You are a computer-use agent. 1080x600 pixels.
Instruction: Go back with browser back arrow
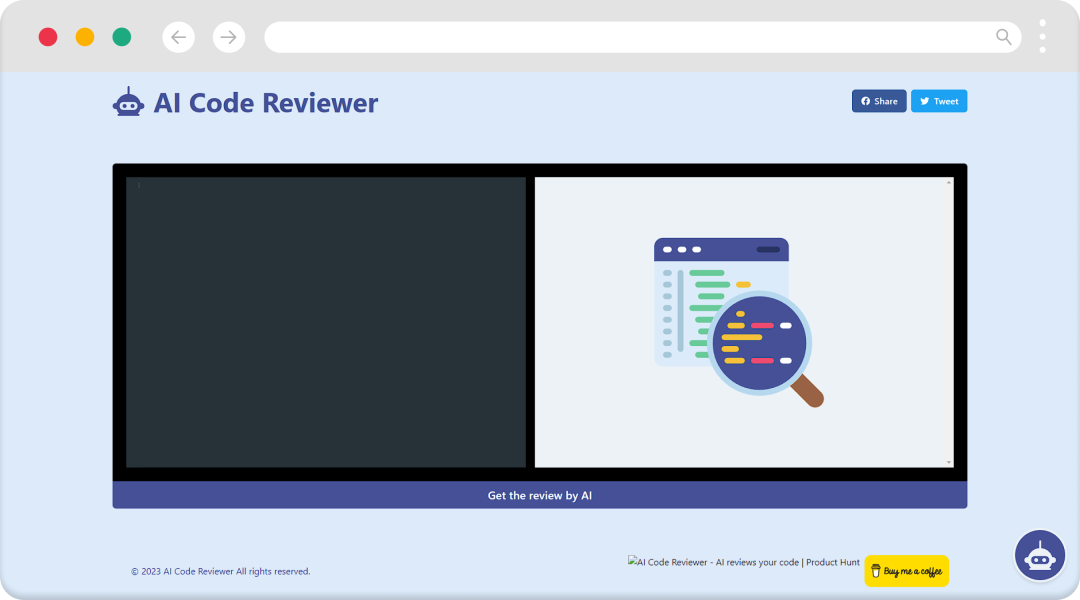coord(178,37)
